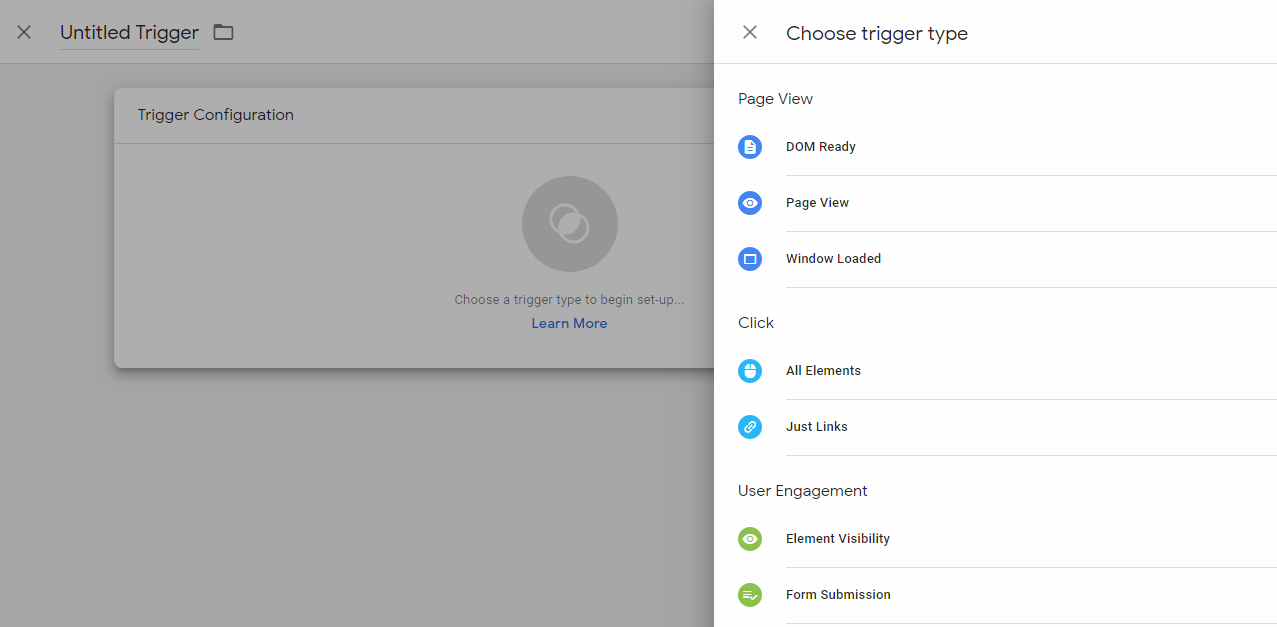Click the Page View section heading
Viewport: 1277px width, 627px height.
click(775, 99)
